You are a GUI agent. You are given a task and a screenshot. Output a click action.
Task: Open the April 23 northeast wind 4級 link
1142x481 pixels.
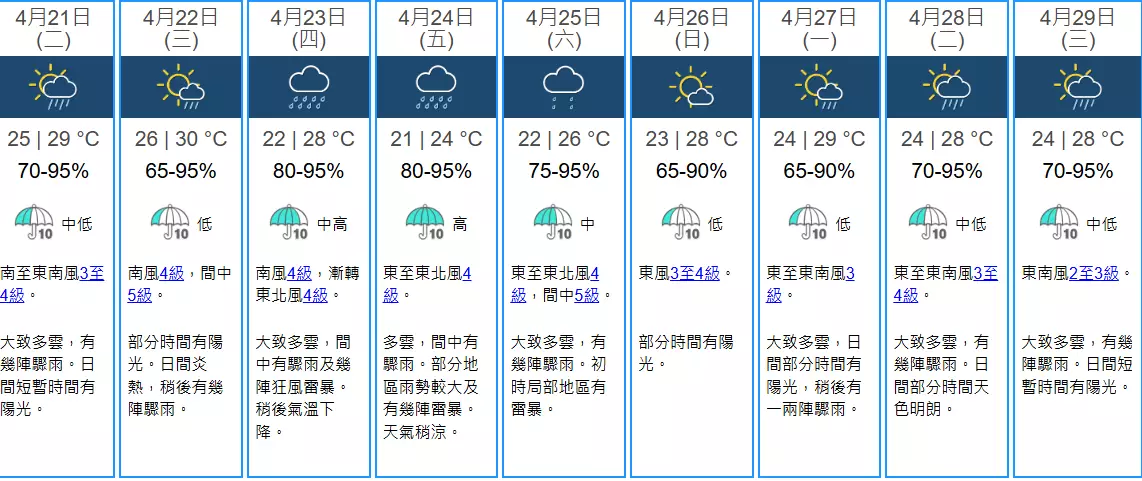[x=316, y=295]
